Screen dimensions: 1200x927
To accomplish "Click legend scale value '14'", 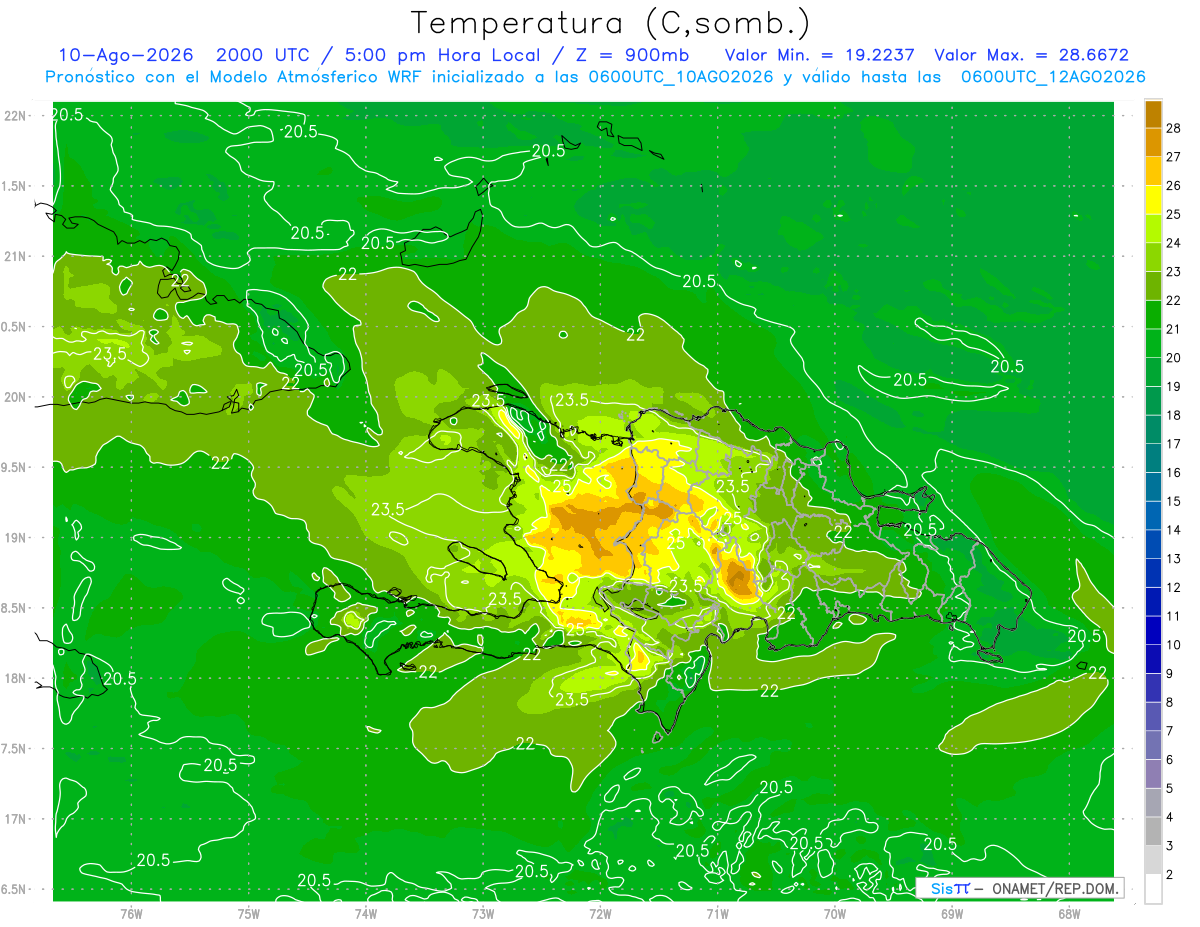I will [1174, 530].
